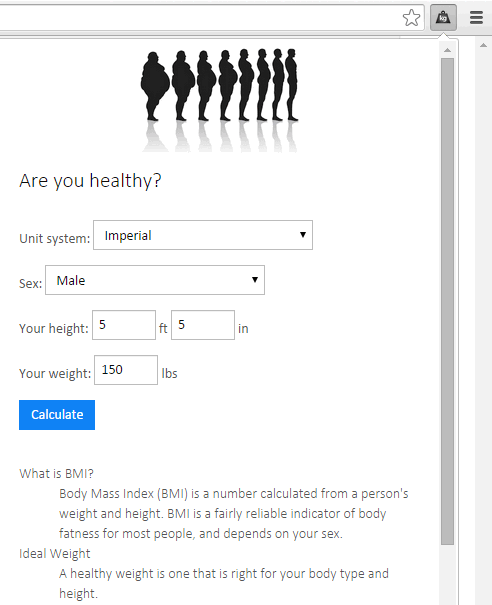Click the 'Unit system:' label
The image size is (492, 605).
click(x=54, y=238)
